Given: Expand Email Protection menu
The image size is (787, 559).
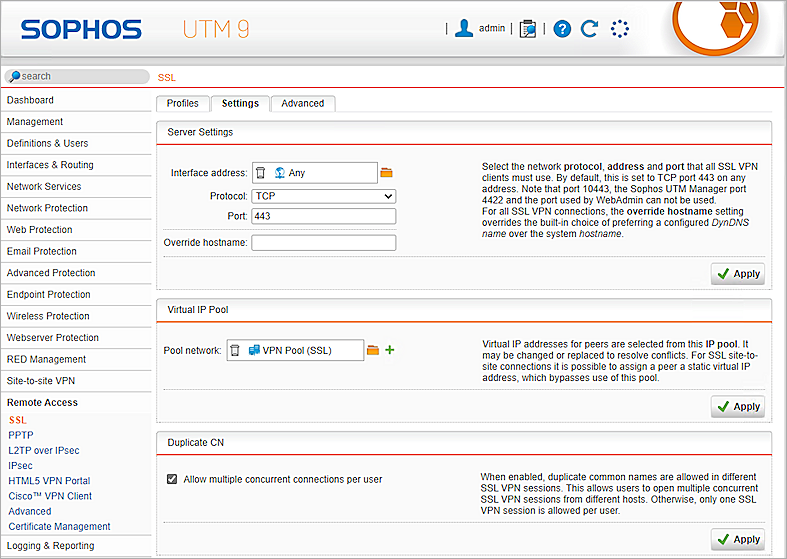Looking at the screenshot, I should click(76, 251).
